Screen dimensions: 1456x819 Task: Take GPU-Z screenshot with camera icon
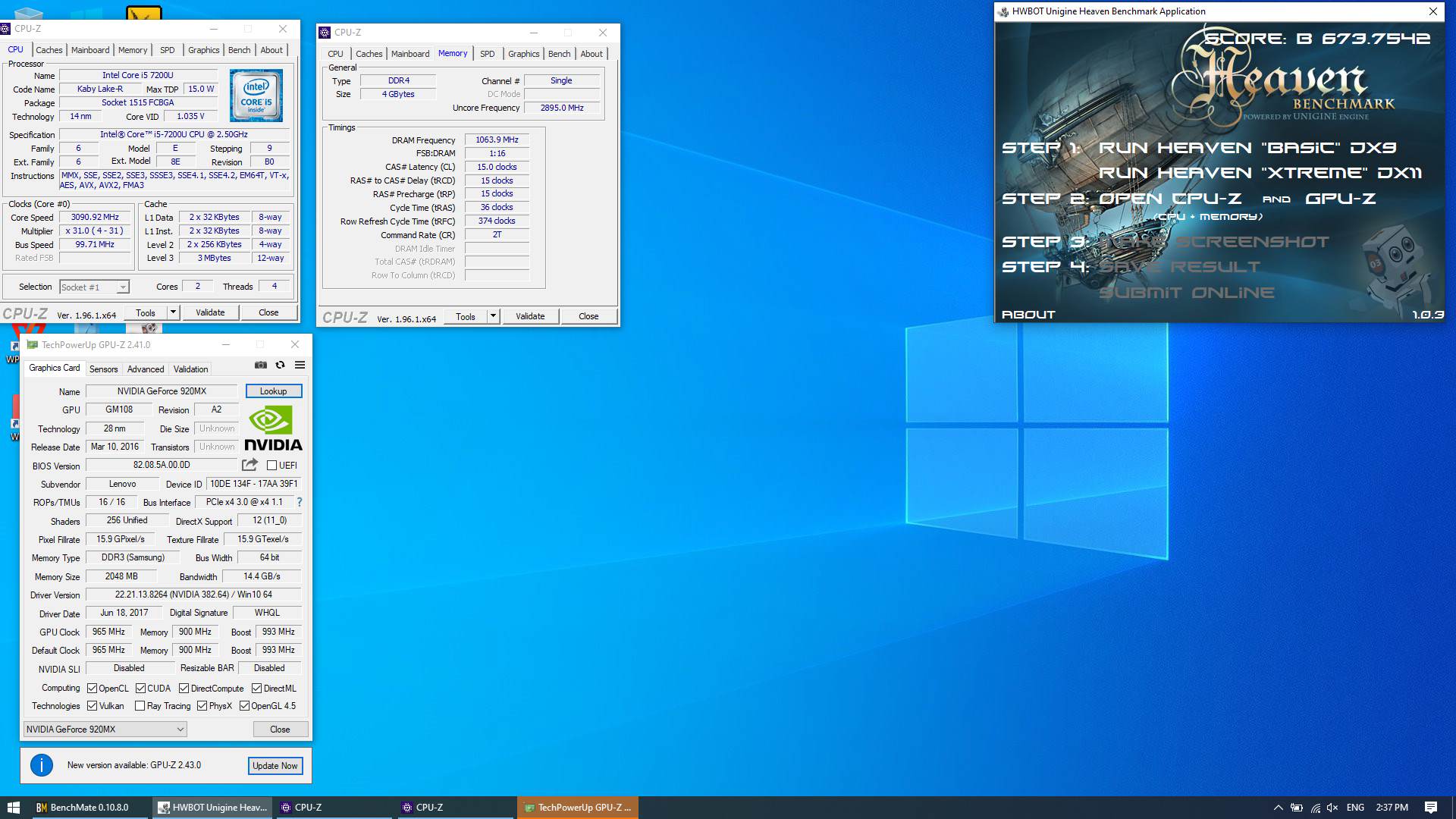pos(261,365)
